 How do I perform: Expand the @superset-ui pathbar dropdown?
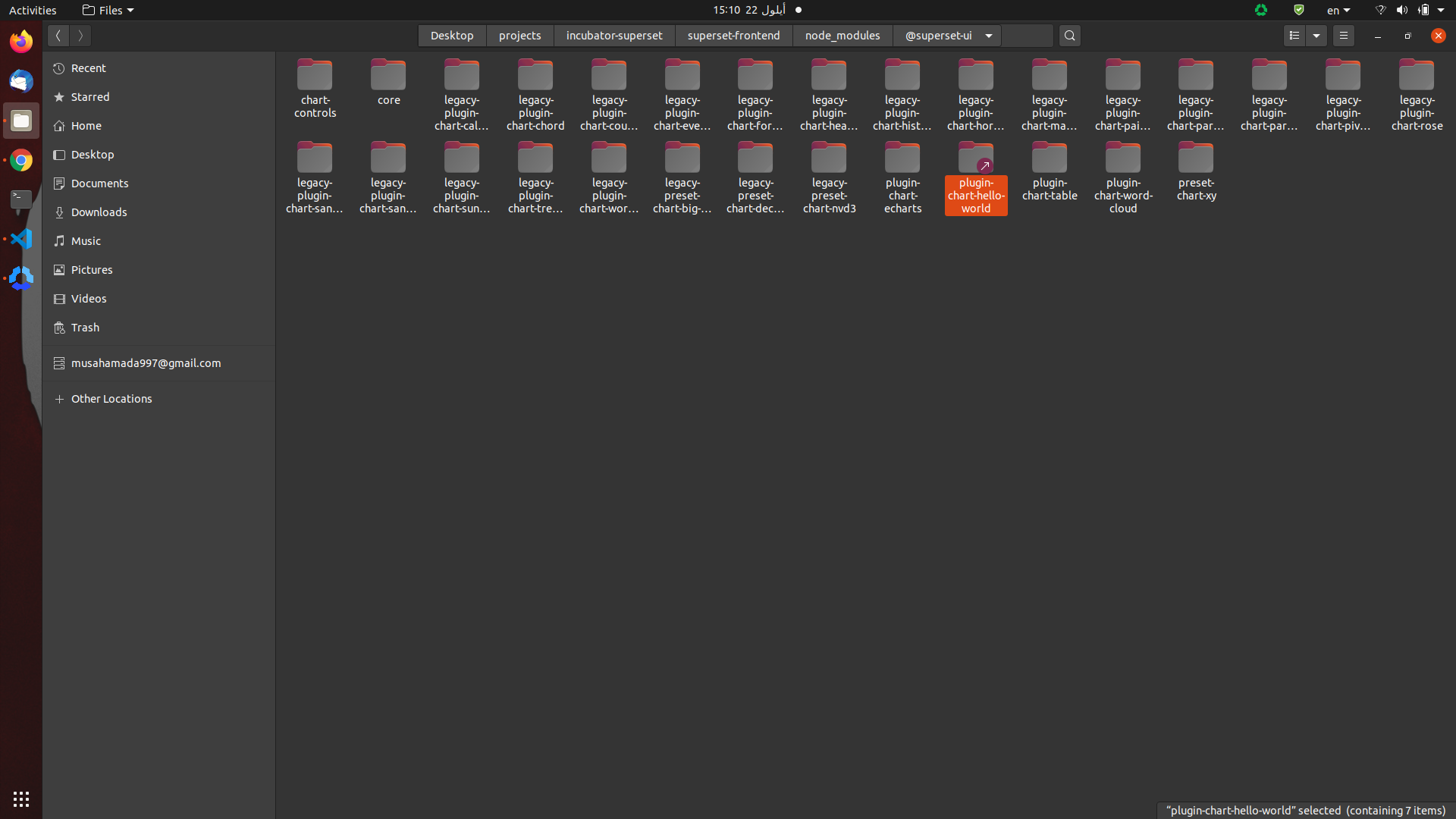click(987, 35)
